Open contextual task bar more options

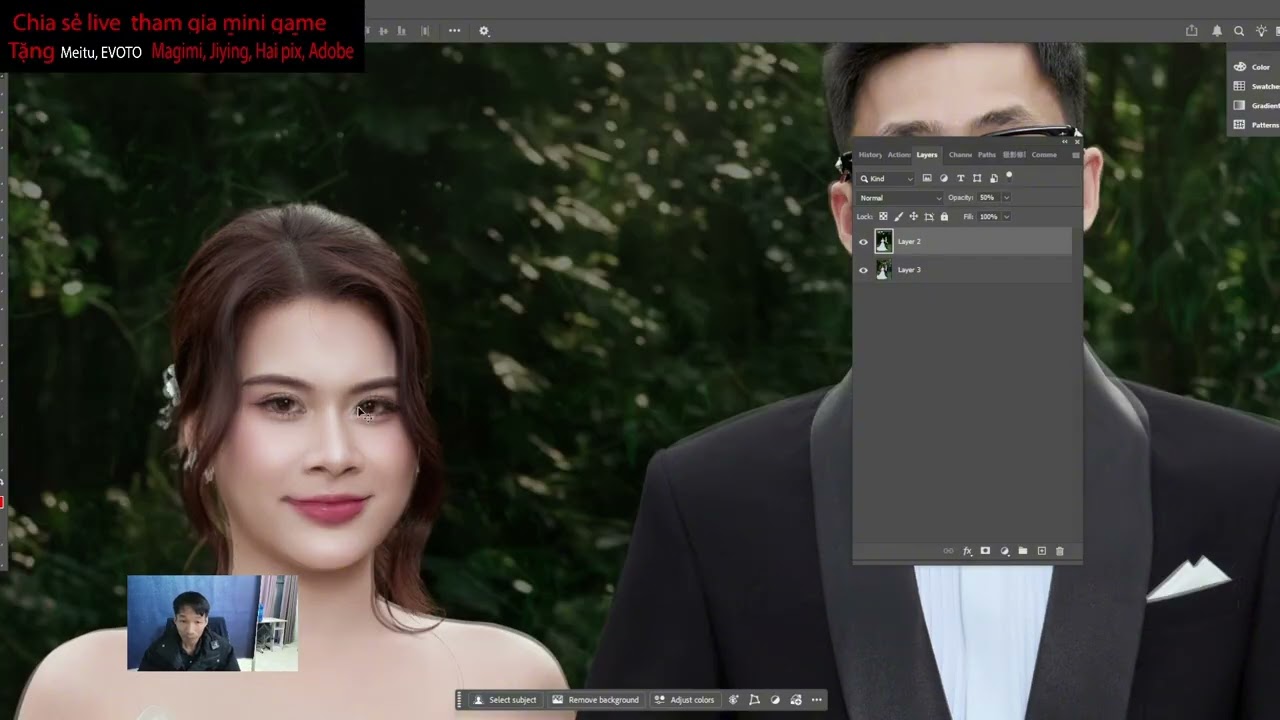tap(817, 700)
